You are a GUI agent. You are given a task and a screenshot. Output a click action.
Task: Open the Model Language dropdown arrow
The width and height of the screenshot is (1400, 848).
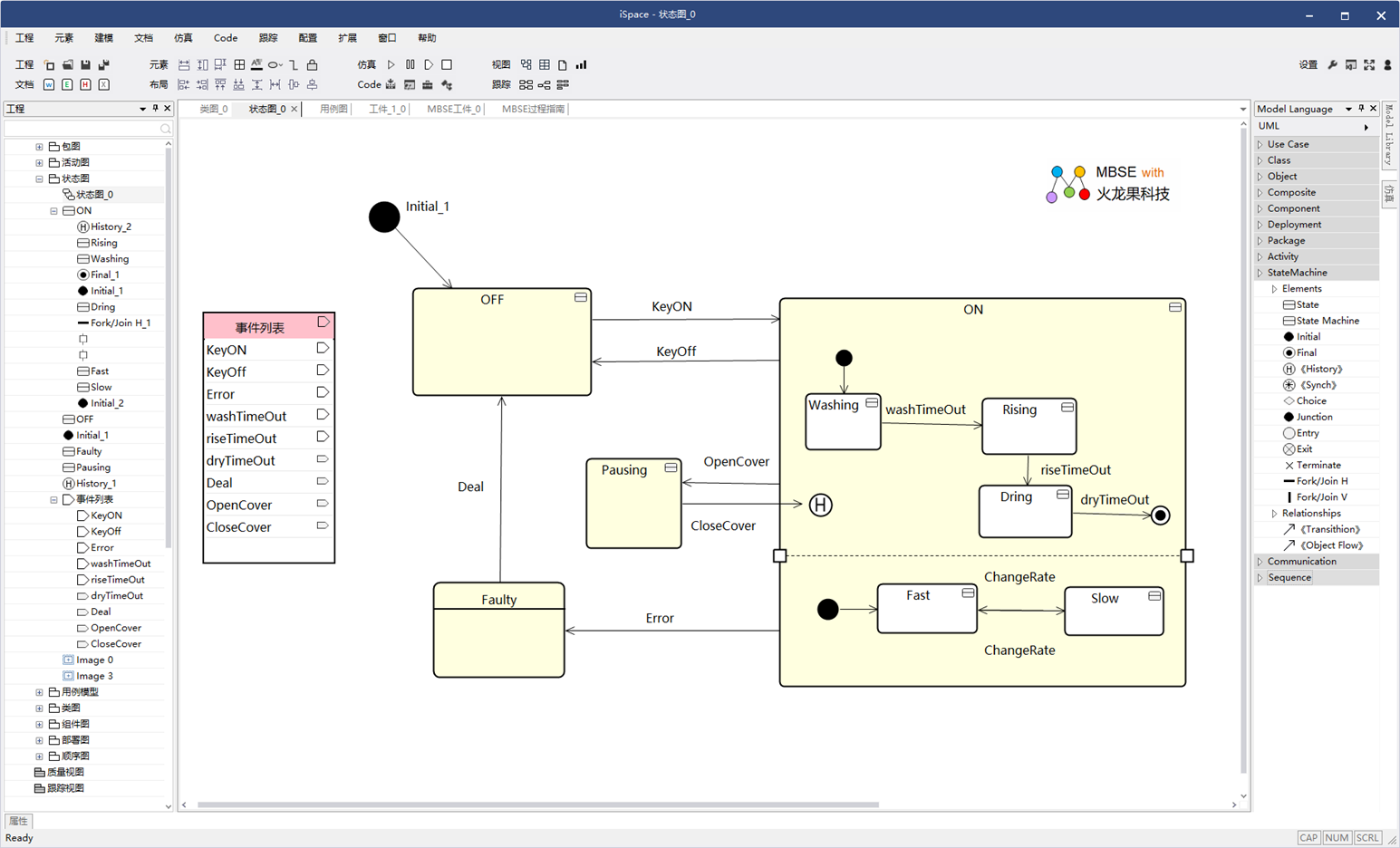pyautogui.click(x=1348, y=109)
